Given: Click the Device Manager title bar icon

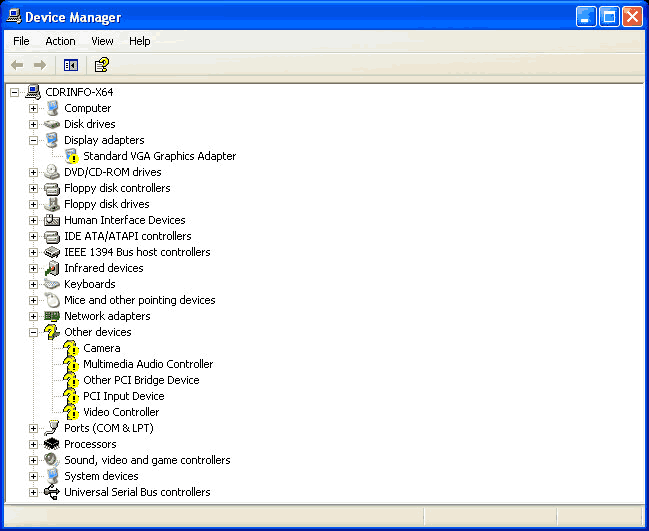Looking at the screenshot, I should (14, 17).
